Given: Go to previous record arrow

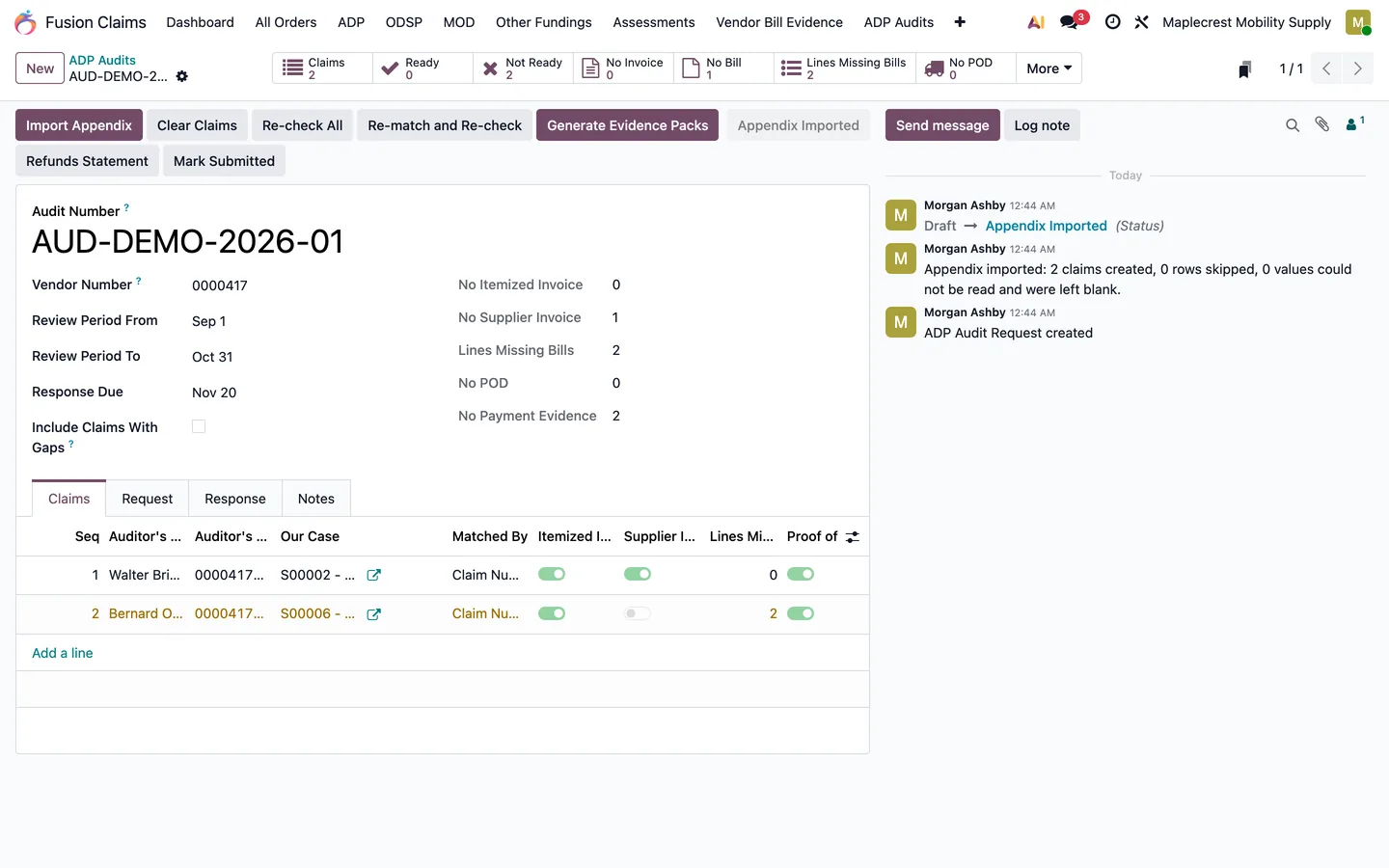Looking at the screenshot, I should coord(1326,68).
